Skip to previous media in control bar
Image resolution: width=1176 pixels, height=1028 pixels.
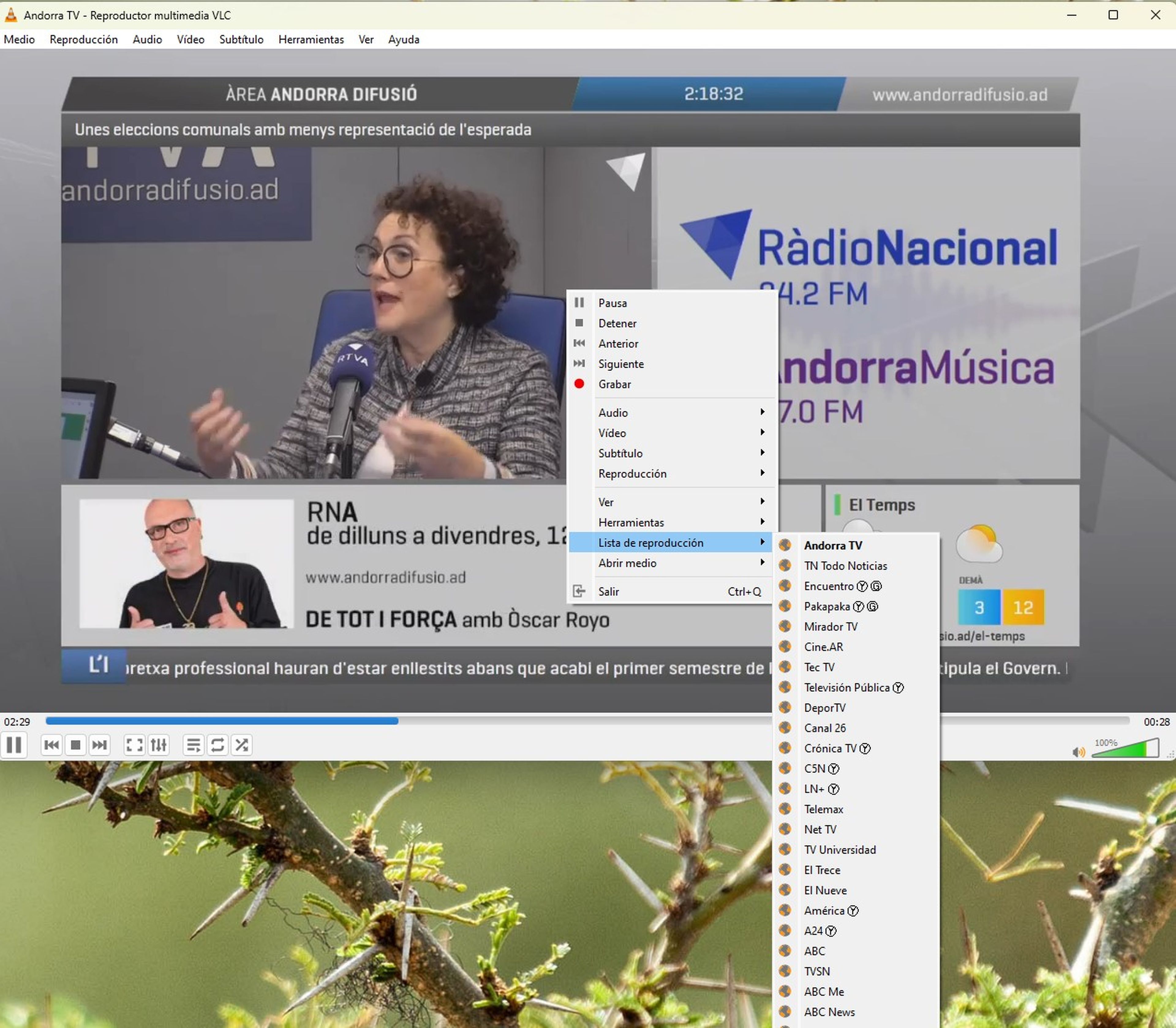pos(51,745)
